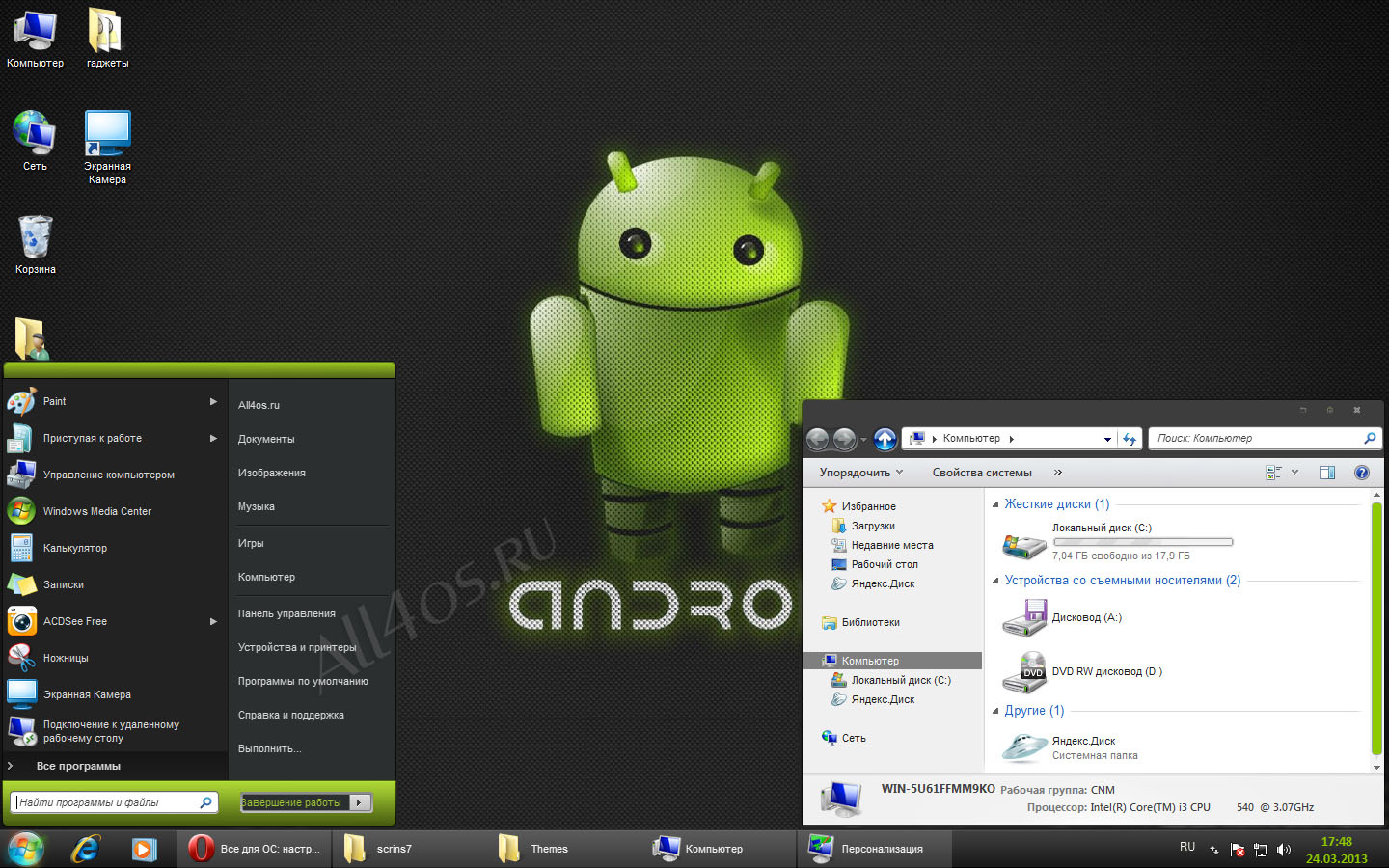Click Выполнить... in Start menu
The height and width of the screenshot is (868, 1389).
pos(270,748)
